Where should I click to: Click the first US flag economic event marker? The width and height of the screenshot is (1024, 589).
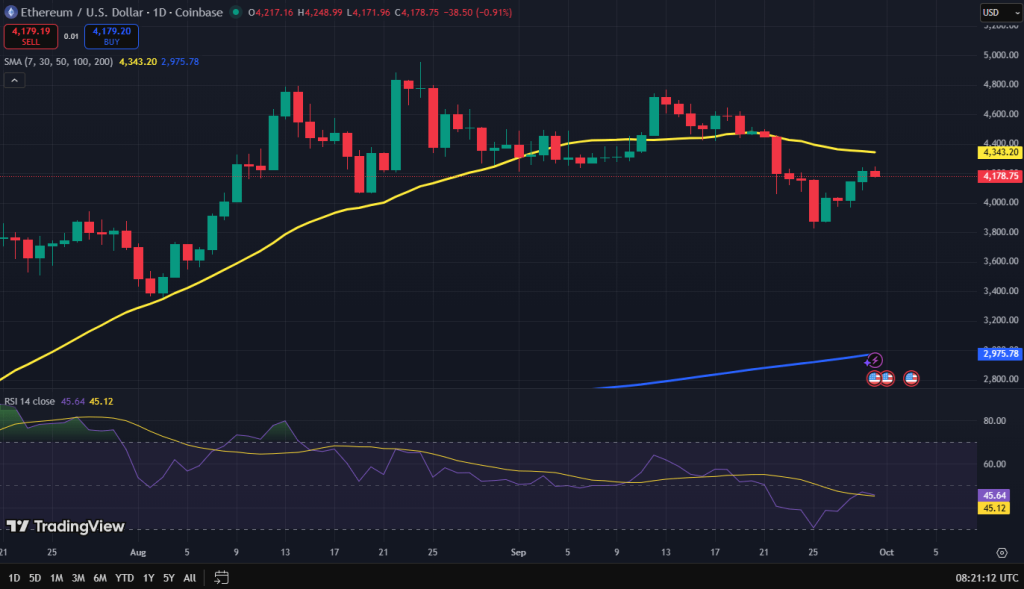click(x=874, y=378)
